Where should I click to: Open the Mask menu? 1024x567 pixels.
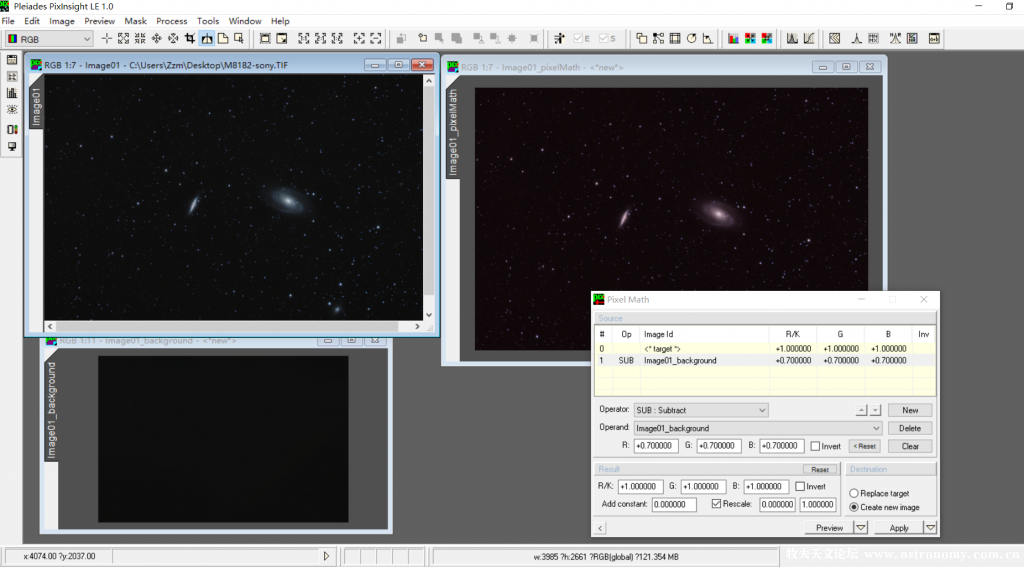[136, 21]
